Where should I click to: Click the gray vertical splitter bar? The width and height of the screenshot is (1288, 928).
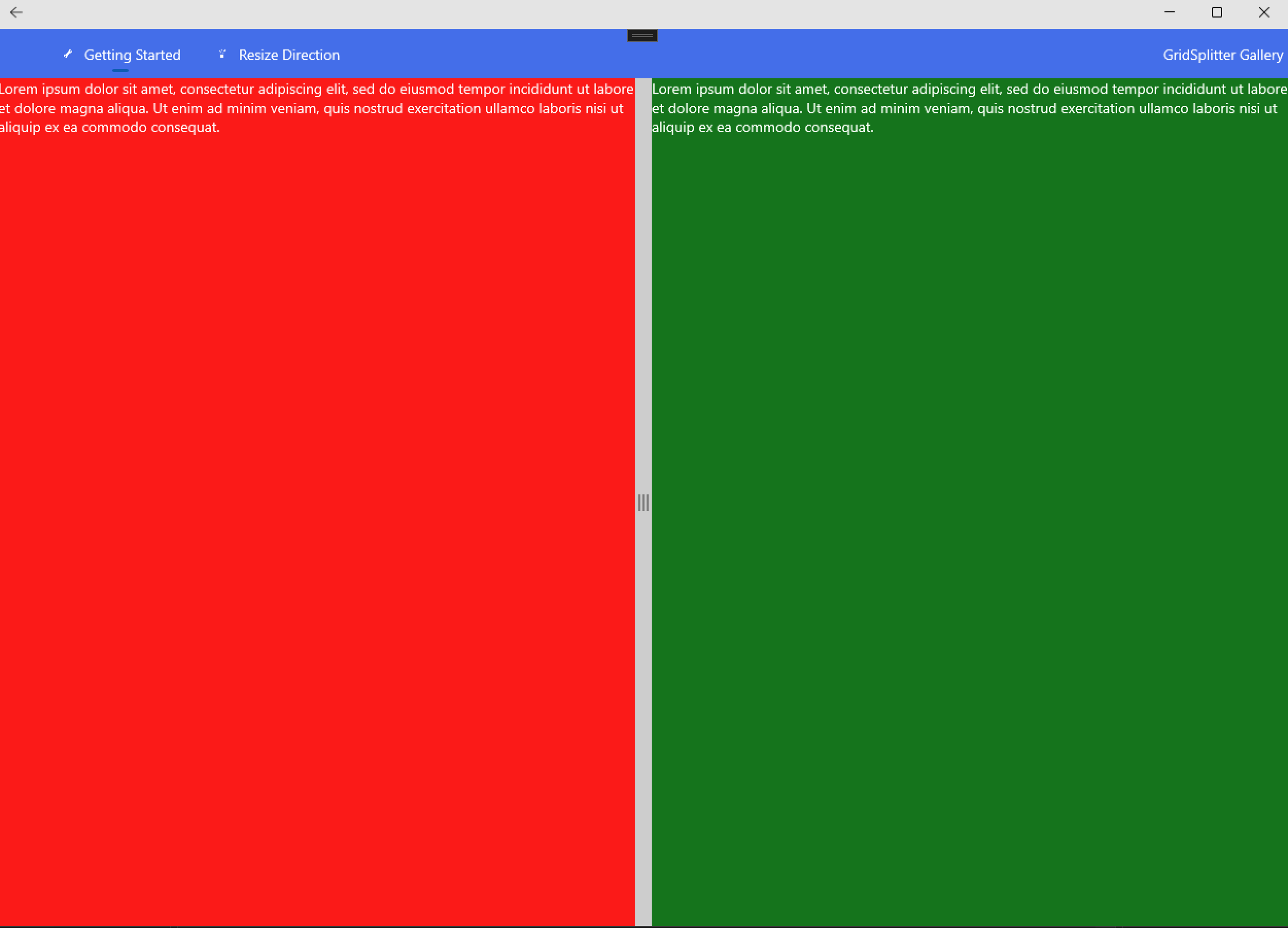[x=643, y=284]
